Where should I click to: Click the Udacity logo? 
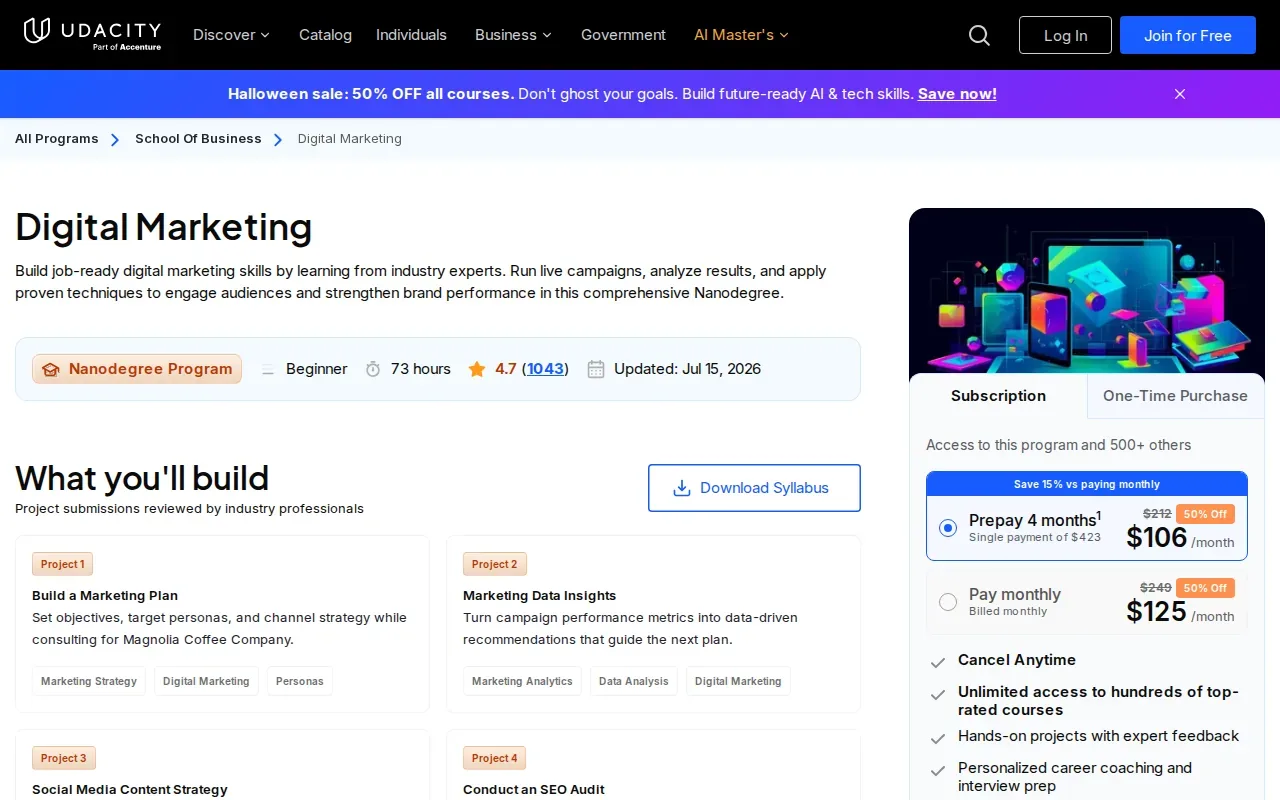(92, 34)
